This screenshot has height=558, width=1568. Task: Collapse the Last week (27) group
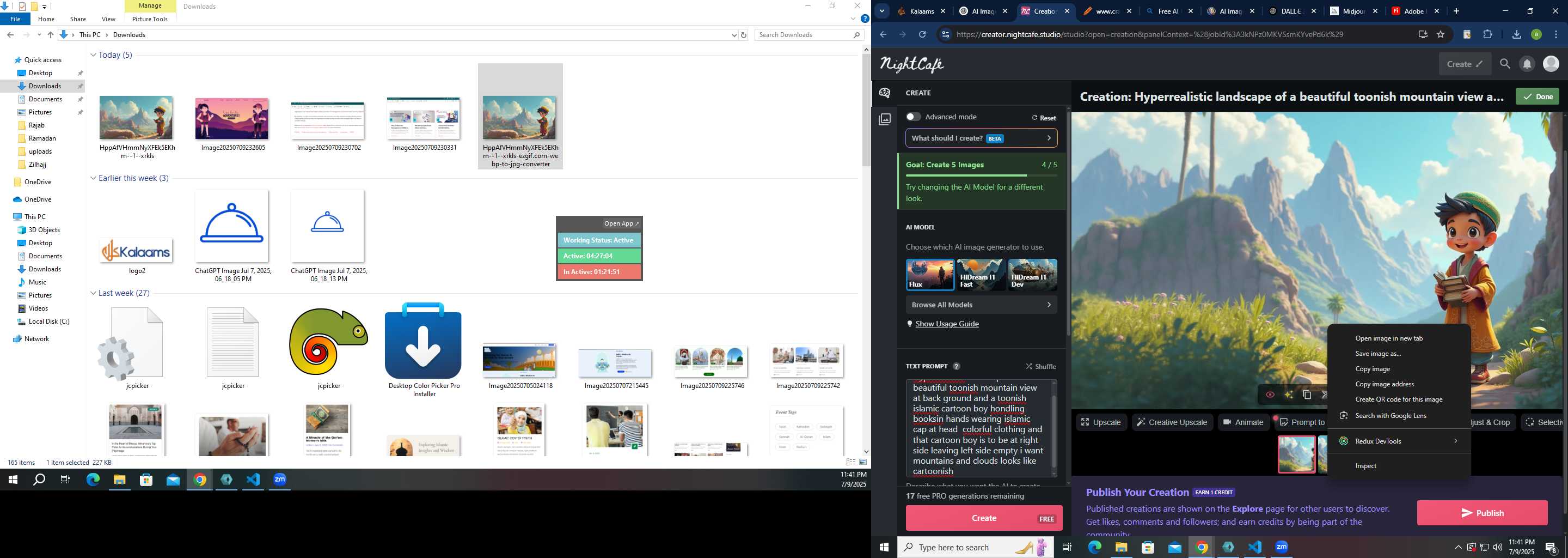[93, 293]
